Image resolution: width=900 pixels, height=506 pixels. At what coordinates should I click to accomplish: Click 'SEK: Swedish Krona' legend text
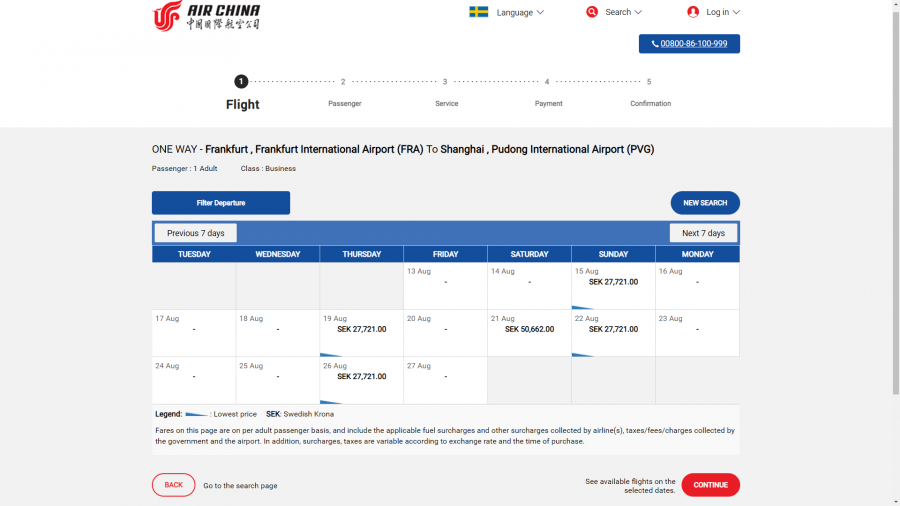pos(300,414)
